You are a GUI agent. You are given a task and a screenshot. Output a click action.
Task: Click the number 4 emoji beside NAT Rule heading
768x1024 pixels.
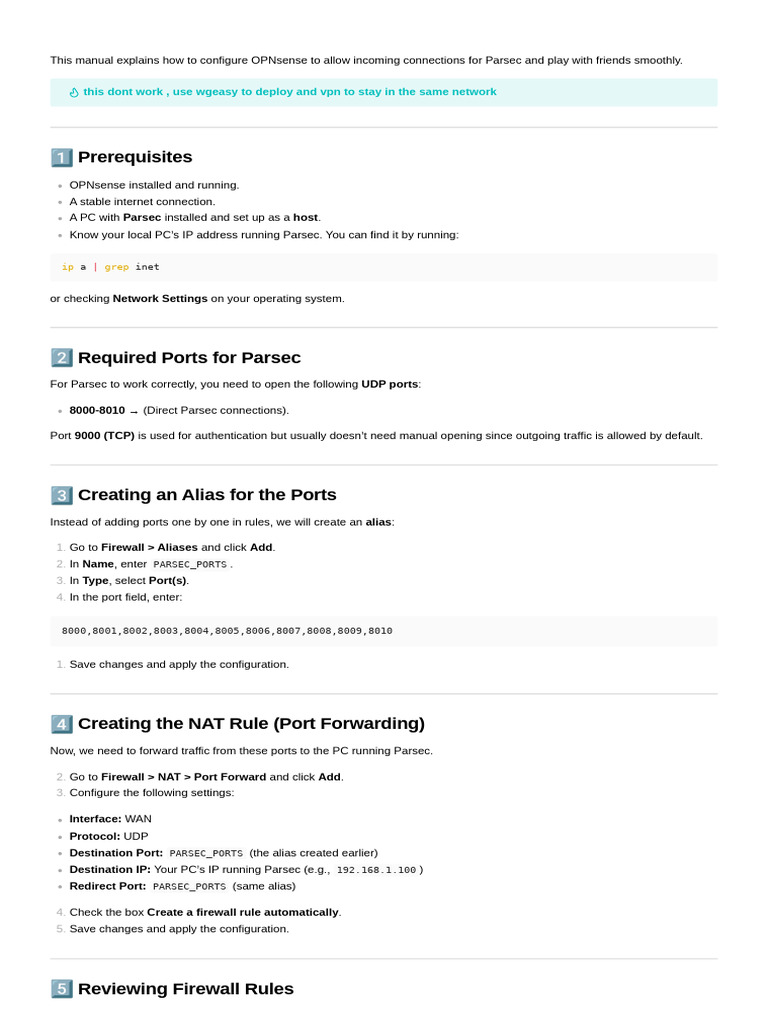click(x=61, y=724)
